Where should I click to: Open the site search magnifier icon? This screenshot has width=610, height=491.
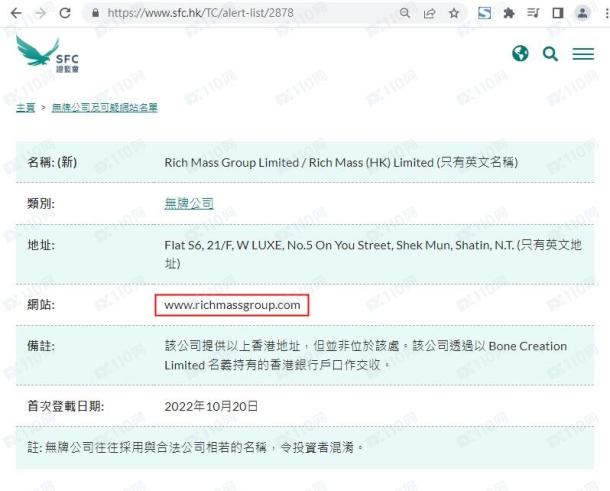coord(550,54)
